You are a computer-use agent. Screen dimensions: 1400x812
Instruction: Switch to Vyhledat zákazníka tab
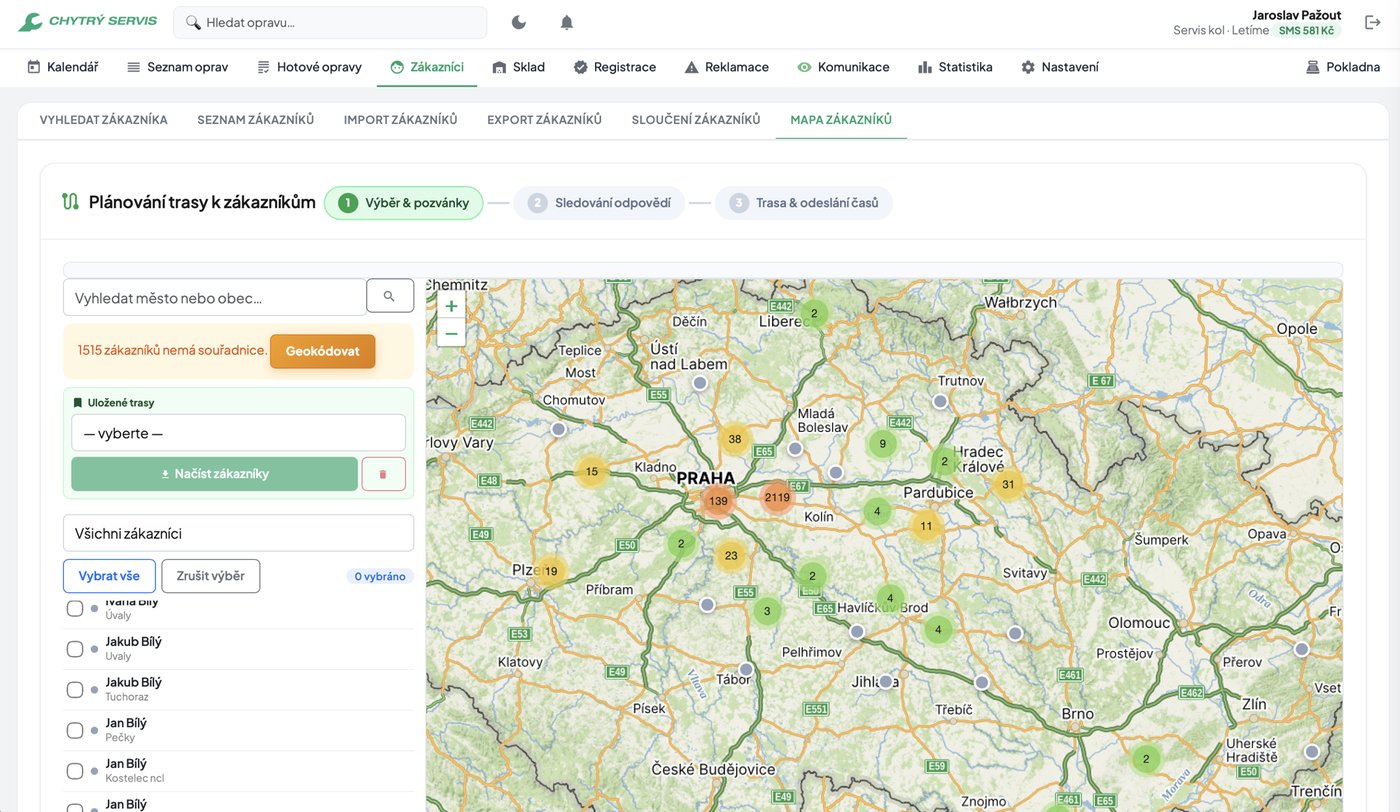[104, 120]
